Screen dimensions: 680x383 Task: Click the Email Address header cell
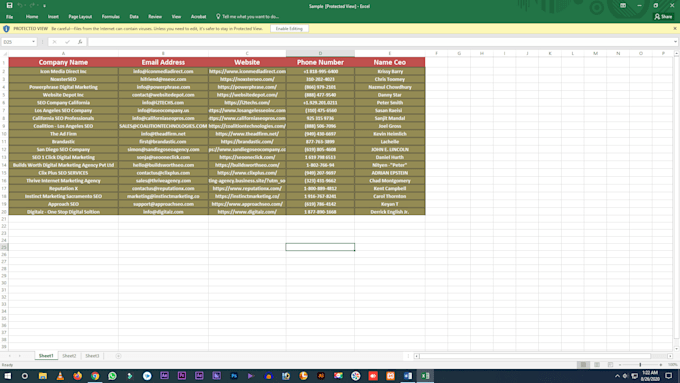tap(163, 62)
